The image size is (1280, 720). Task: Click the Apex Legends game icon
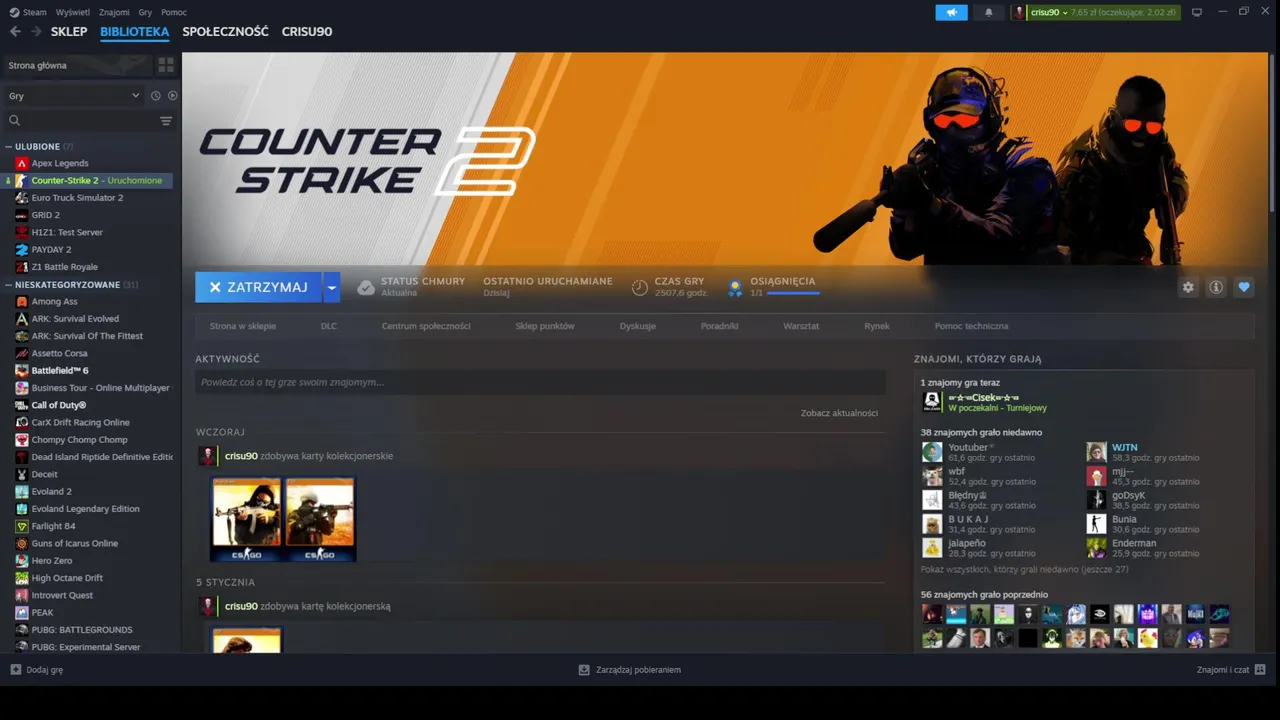coord(22,163)
